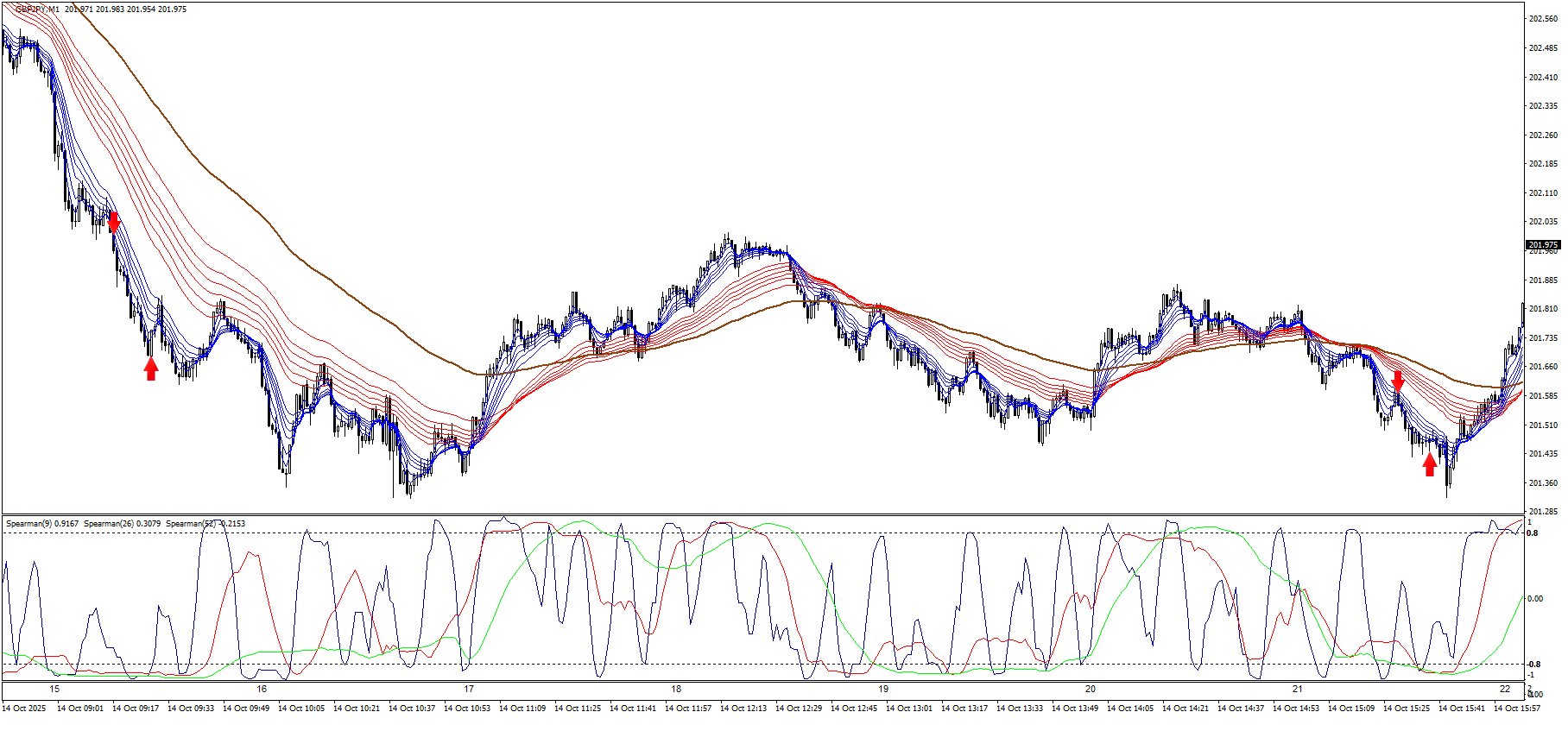The image size is (1568, 731).
Task: Click the hour marker numbered 22
Action: (1505, 689)
